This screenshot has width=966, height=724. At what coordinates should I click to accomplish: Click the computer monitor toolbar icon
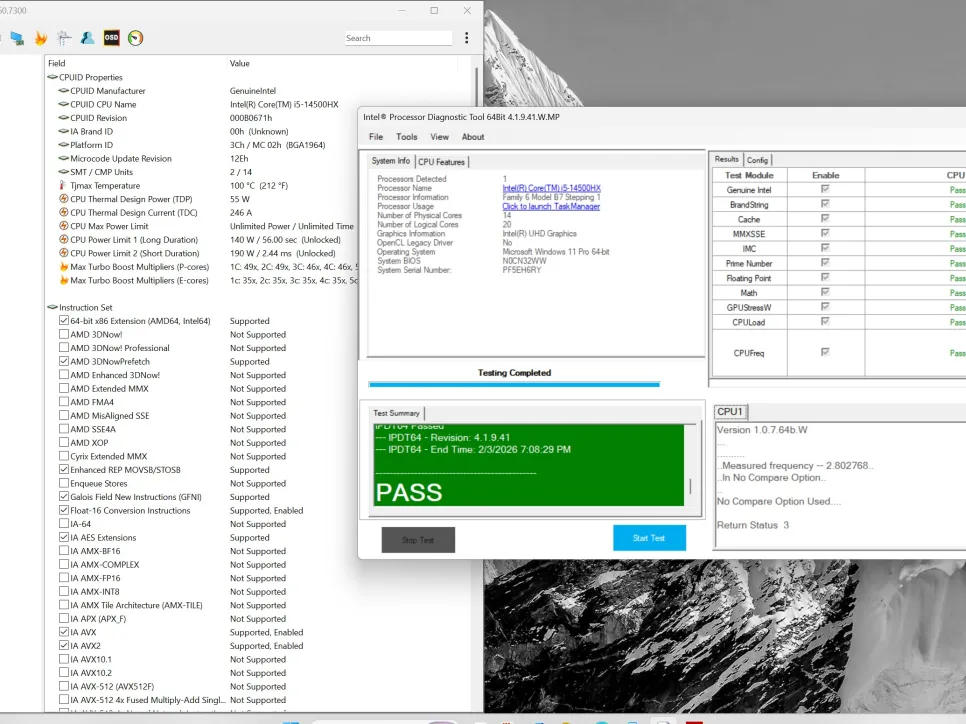point(17,38)
